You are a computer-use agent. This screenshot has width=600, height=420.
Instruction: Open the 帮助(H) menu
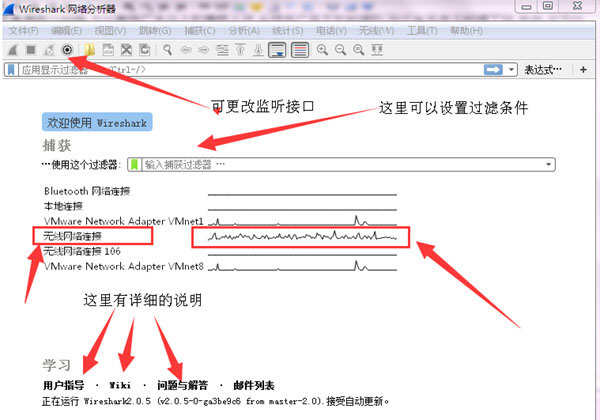click(466, 31)
